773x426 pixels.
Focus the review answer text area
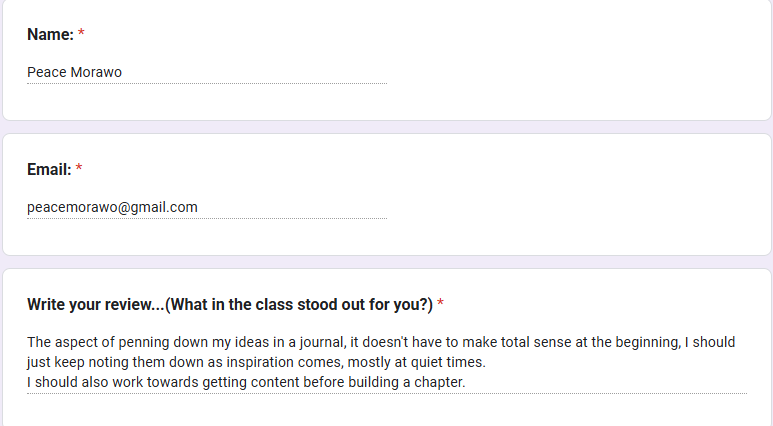coord(387,362)
